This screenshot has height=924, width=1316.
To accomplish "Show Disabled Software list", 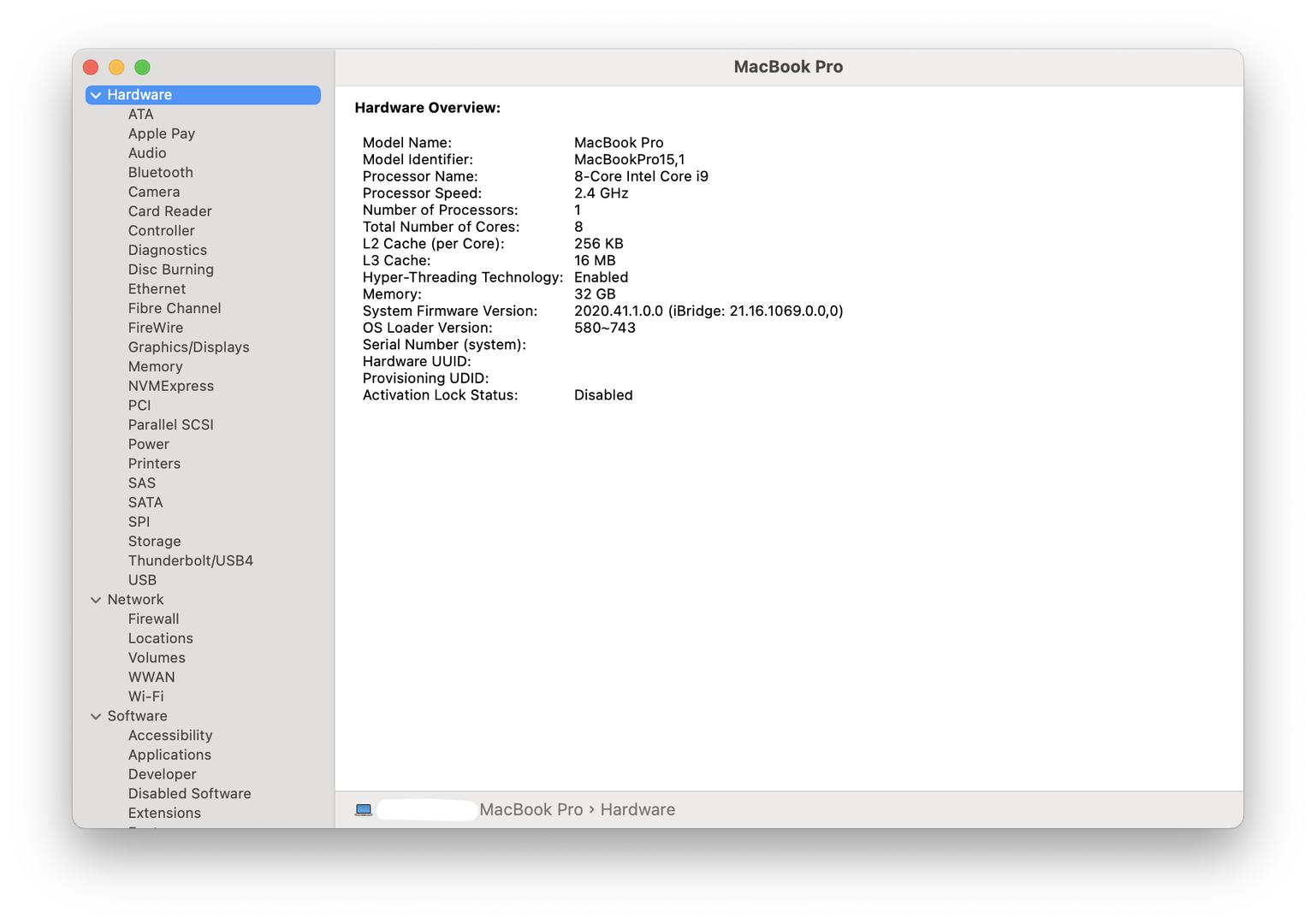I will [189, 793].
